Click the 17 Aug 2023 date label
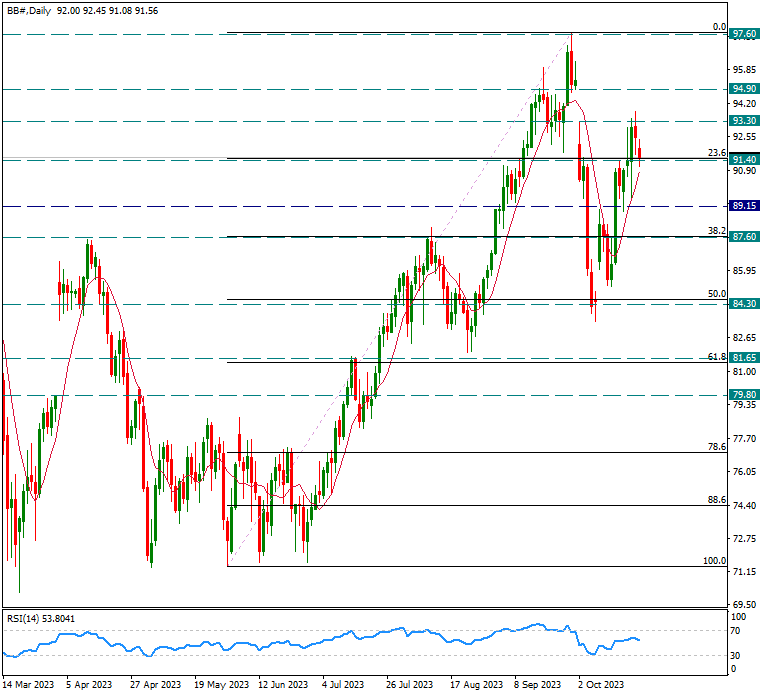 [476, 684]
